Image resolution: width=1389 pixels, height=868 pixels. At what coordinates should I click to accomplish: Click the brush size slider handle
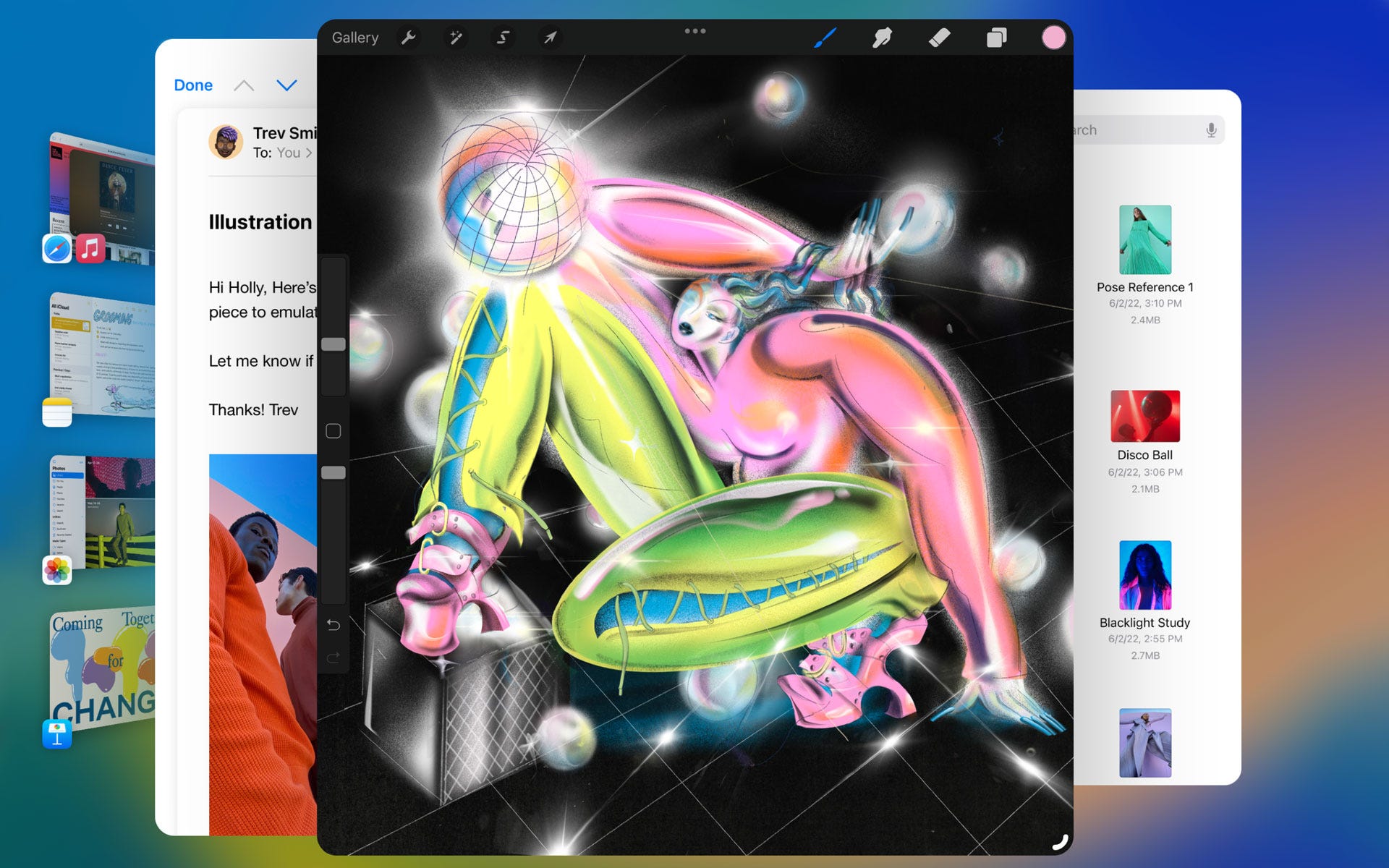[x=334, y=344]
